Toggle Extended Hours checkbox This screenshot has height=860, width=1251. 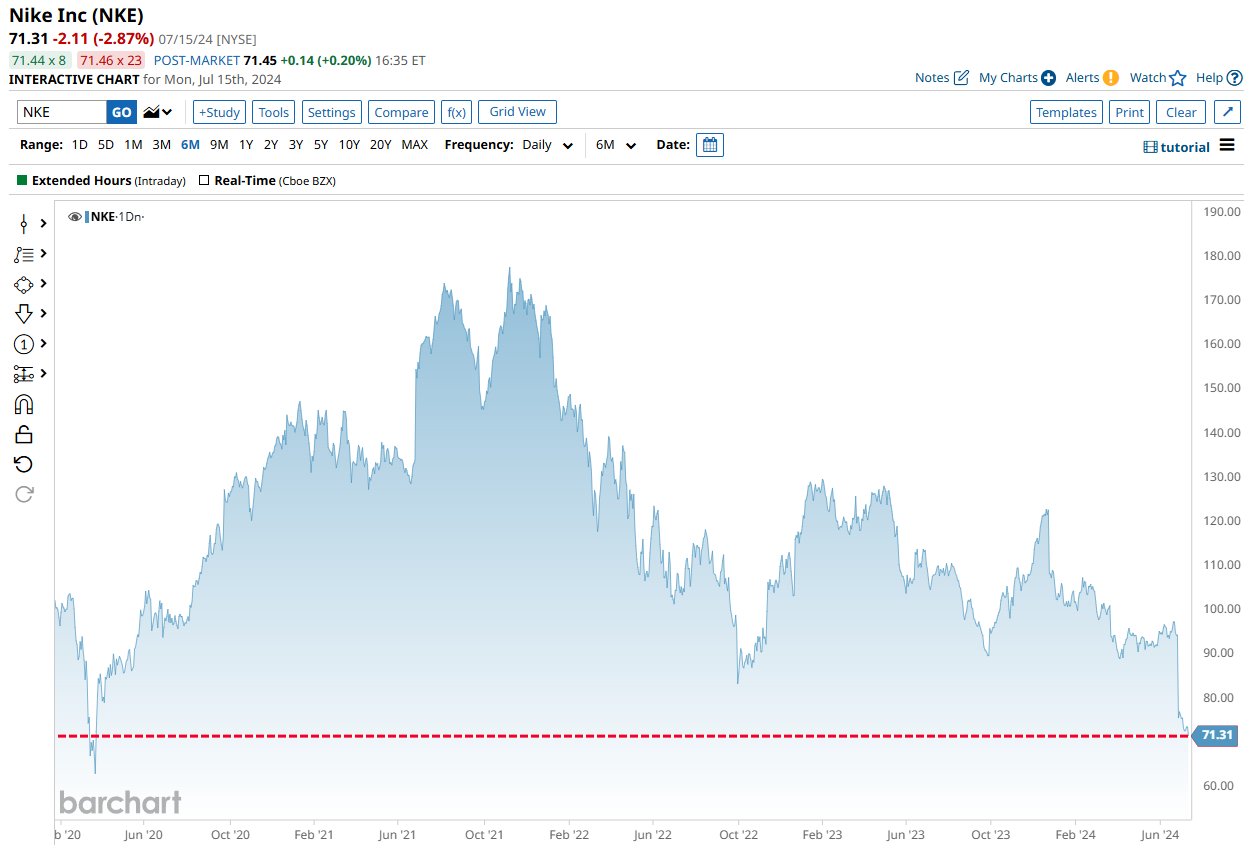click(22, 181)
